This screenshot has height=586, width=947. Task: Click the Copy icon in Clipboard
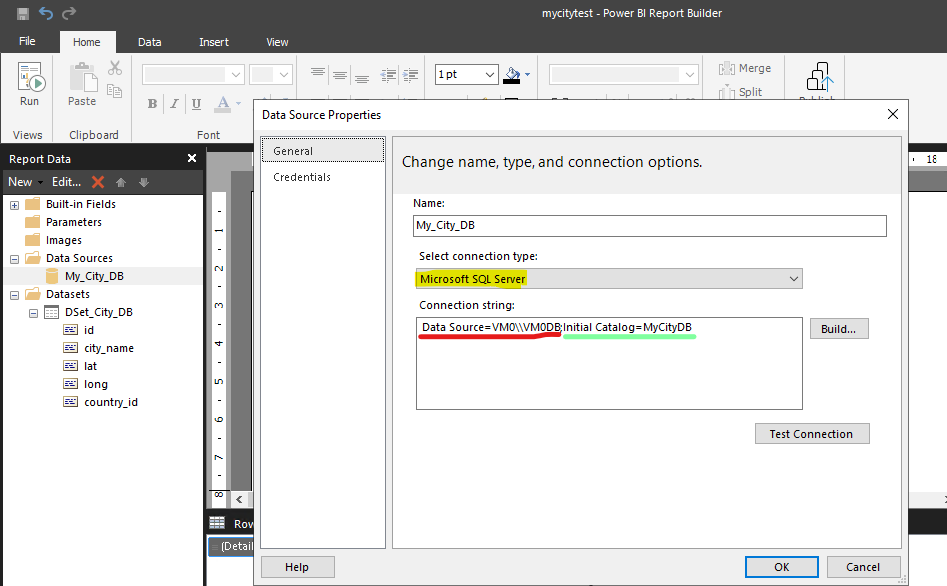[114, 91]
